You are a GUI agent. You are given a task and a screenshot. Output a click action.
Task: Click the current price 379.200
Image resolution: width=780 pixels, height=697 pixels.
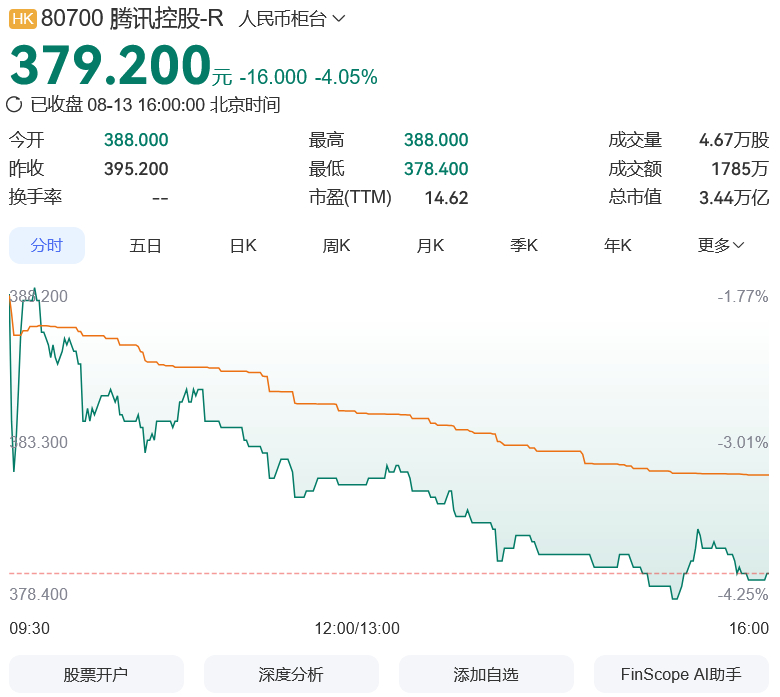click(x=110, y=65)
